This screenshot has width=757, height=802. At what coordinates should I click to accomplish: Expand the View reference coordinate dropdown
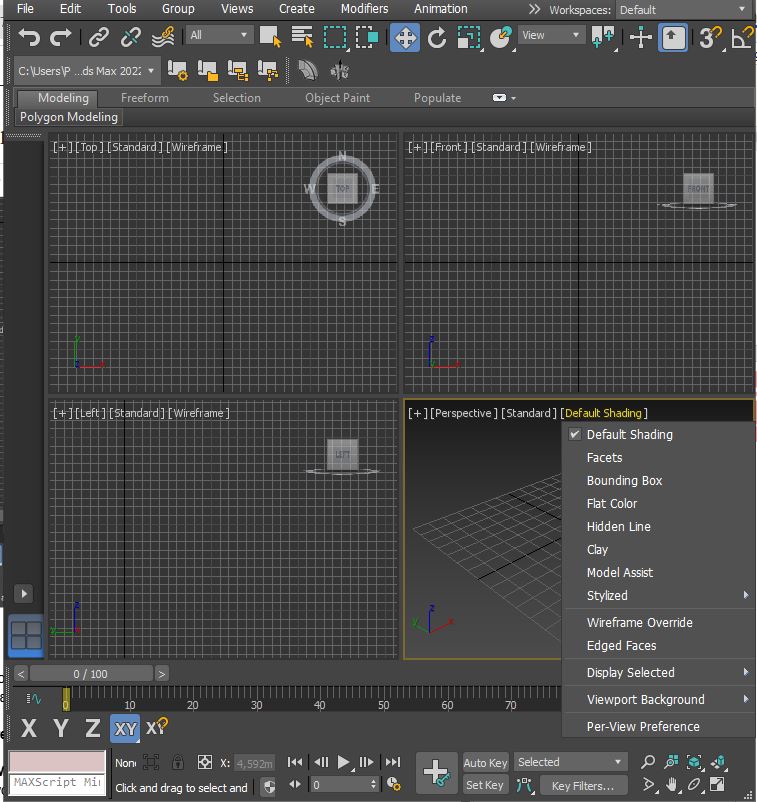[551, 35]
